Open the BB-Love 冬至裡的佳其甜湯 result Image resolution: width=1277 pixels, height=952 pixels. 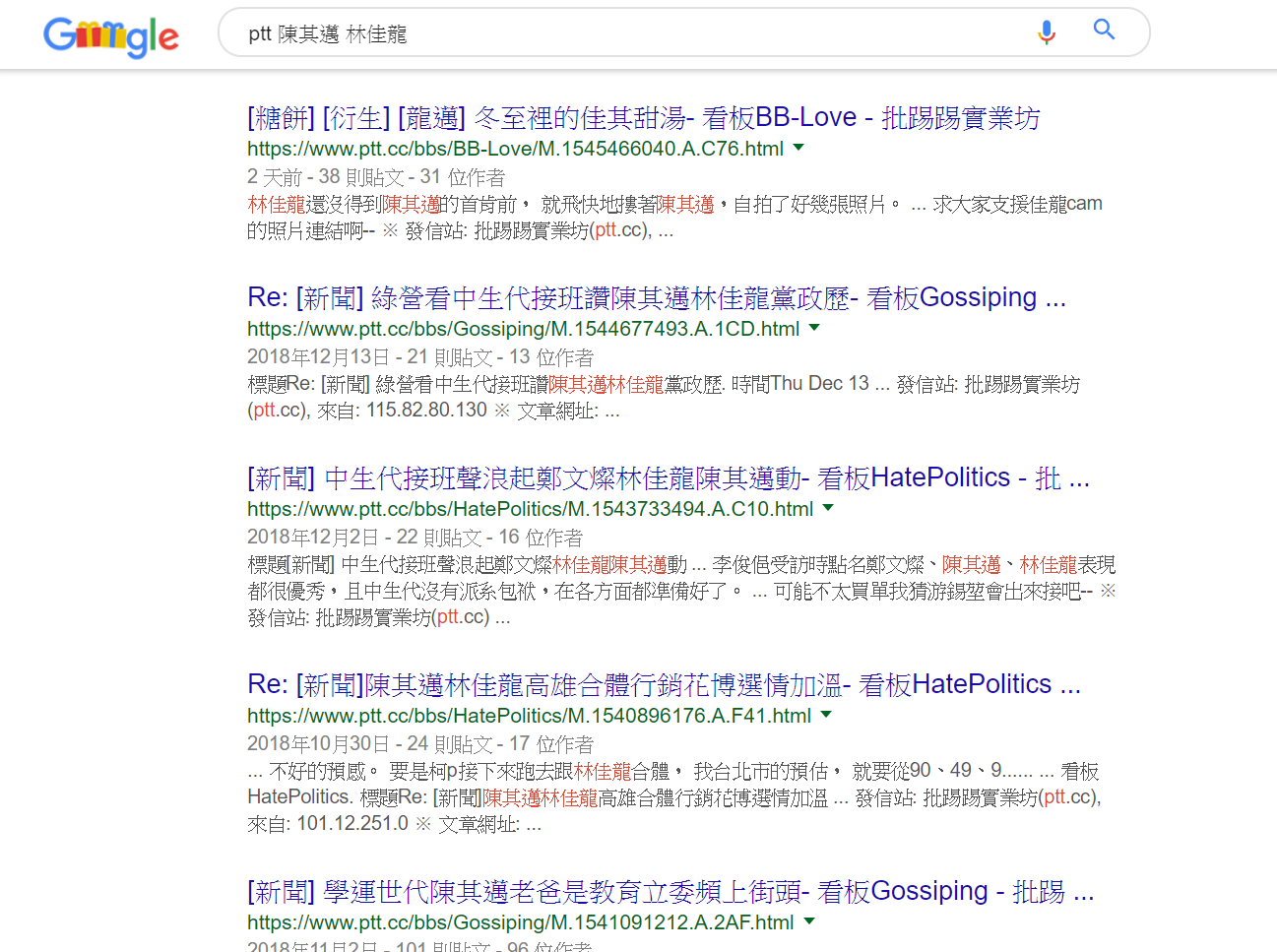[x=643, y=118]
